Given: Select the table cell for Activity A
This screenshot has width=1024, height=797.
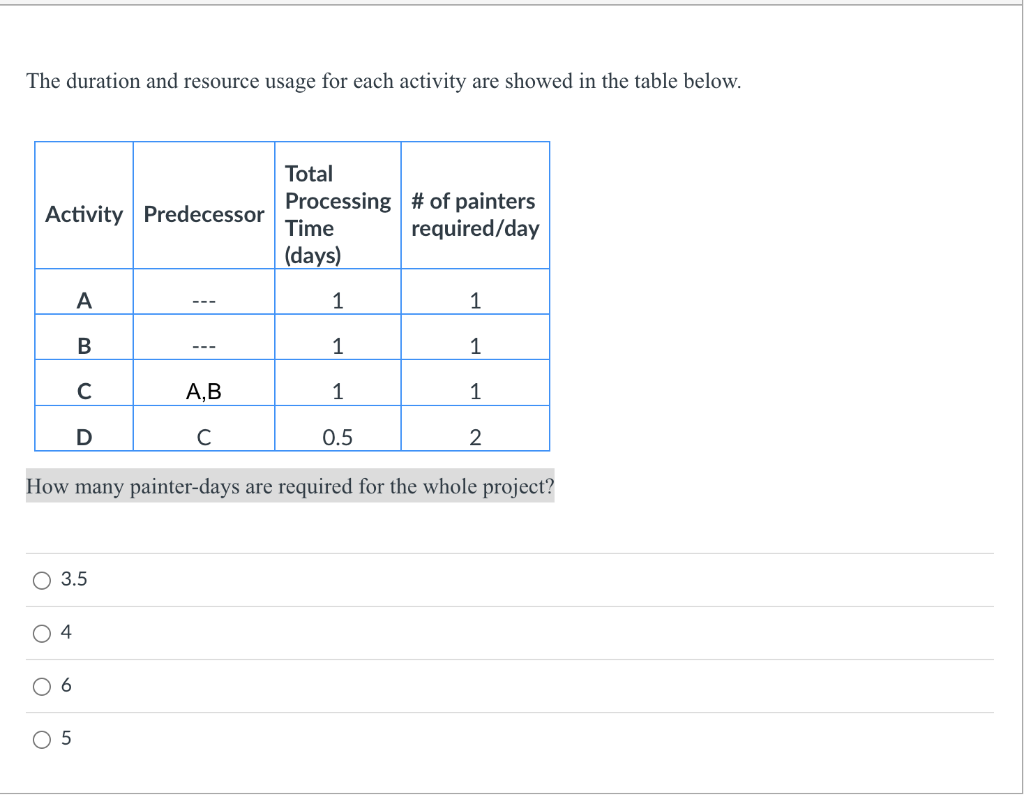Looking at the screenshot, I should click(83, 291).
